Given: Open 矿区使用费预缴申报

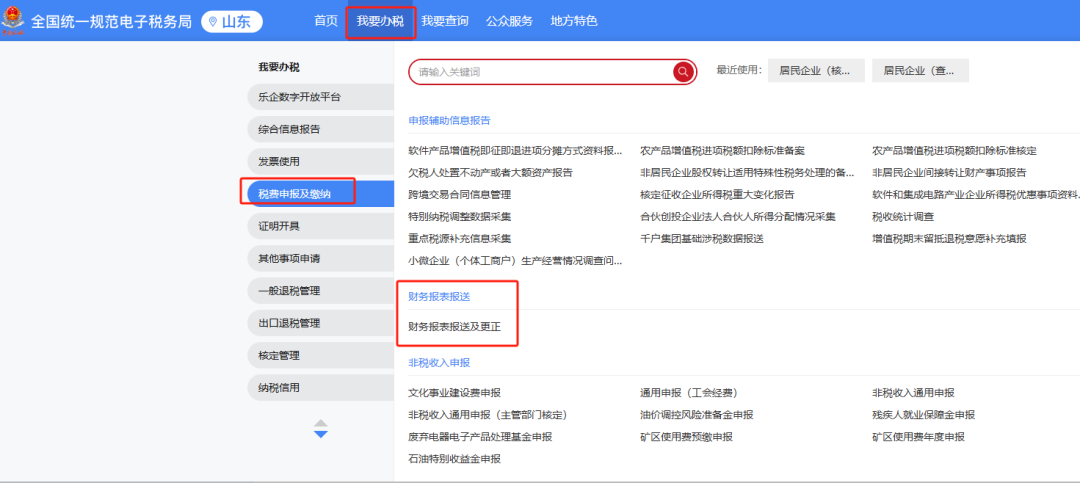Looking at the screenshot, I should (x=686, y=437).
